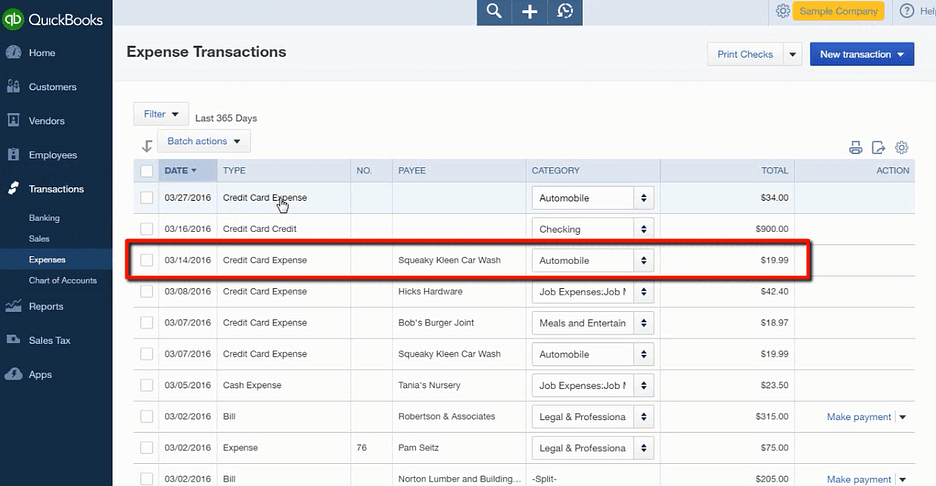This screenshot has width=936, height=486.
Task: Click the Apps cloud icon in sidebar
Action: tap(13, 374)
